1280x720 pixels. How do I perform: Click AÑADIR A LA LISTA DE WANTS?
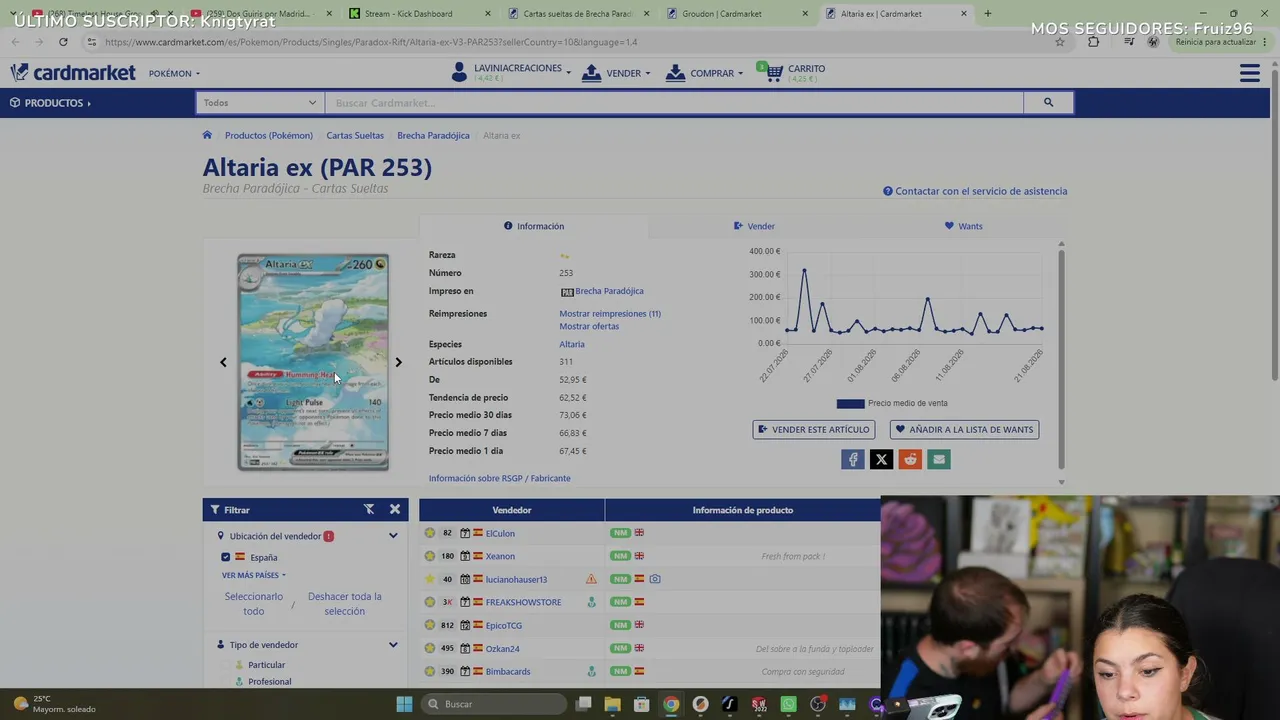point(964,429)
